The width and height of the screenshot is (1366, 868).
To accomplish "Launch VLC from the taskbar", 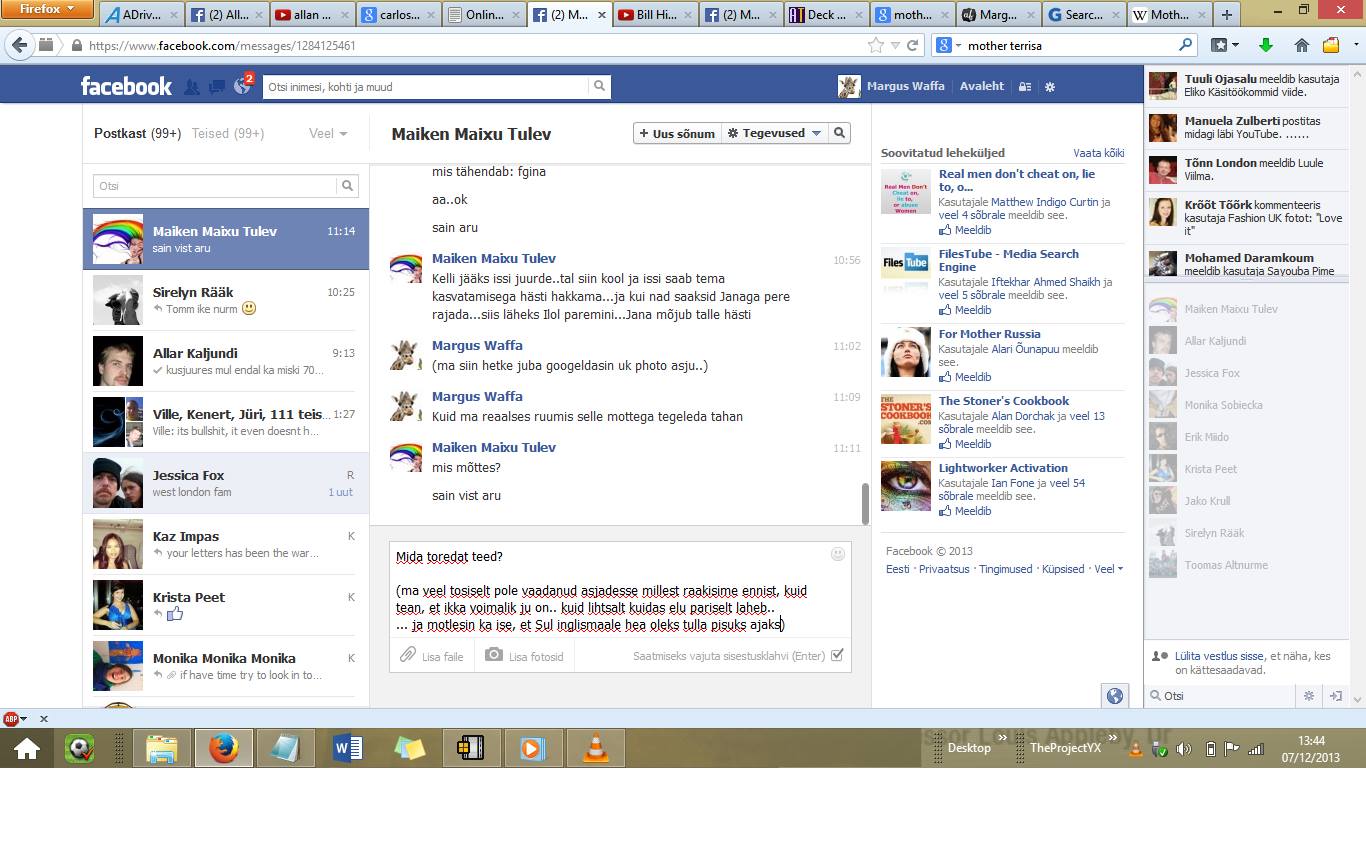I will [x=595, y=748].
